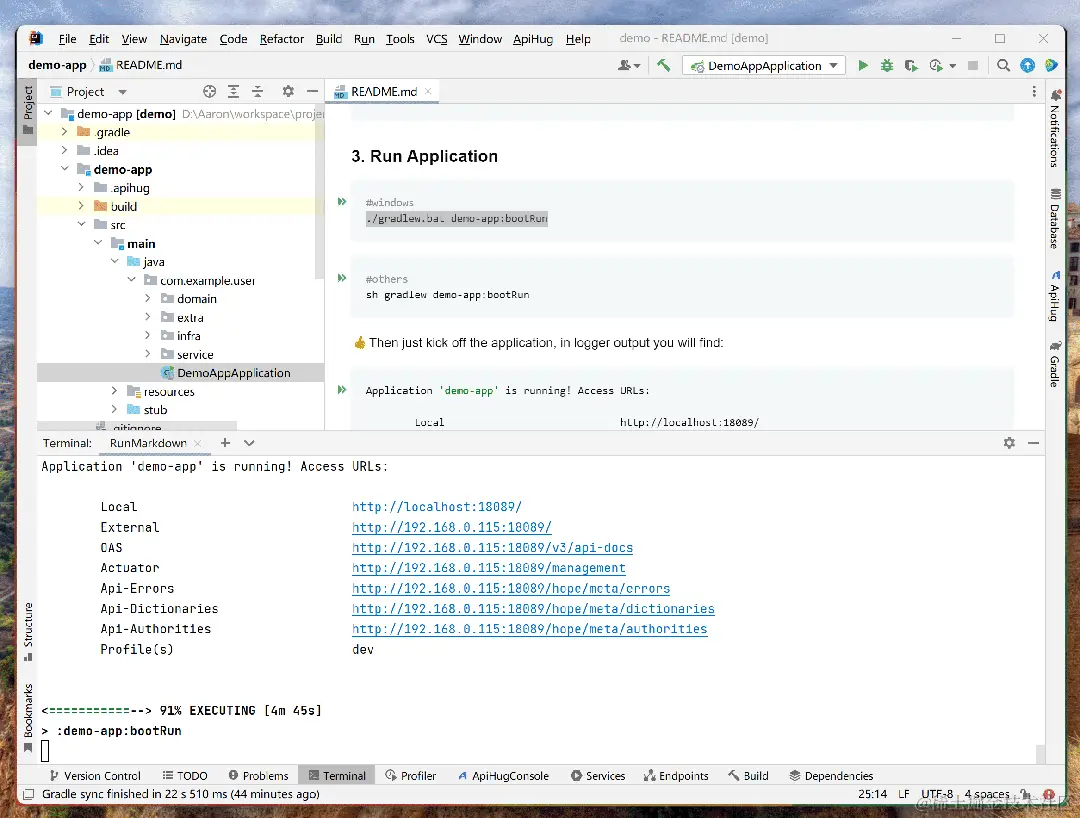Open the Local localhost:18089 link
The width and height of the screenshot is (1081, 819).
click(437, 507)
